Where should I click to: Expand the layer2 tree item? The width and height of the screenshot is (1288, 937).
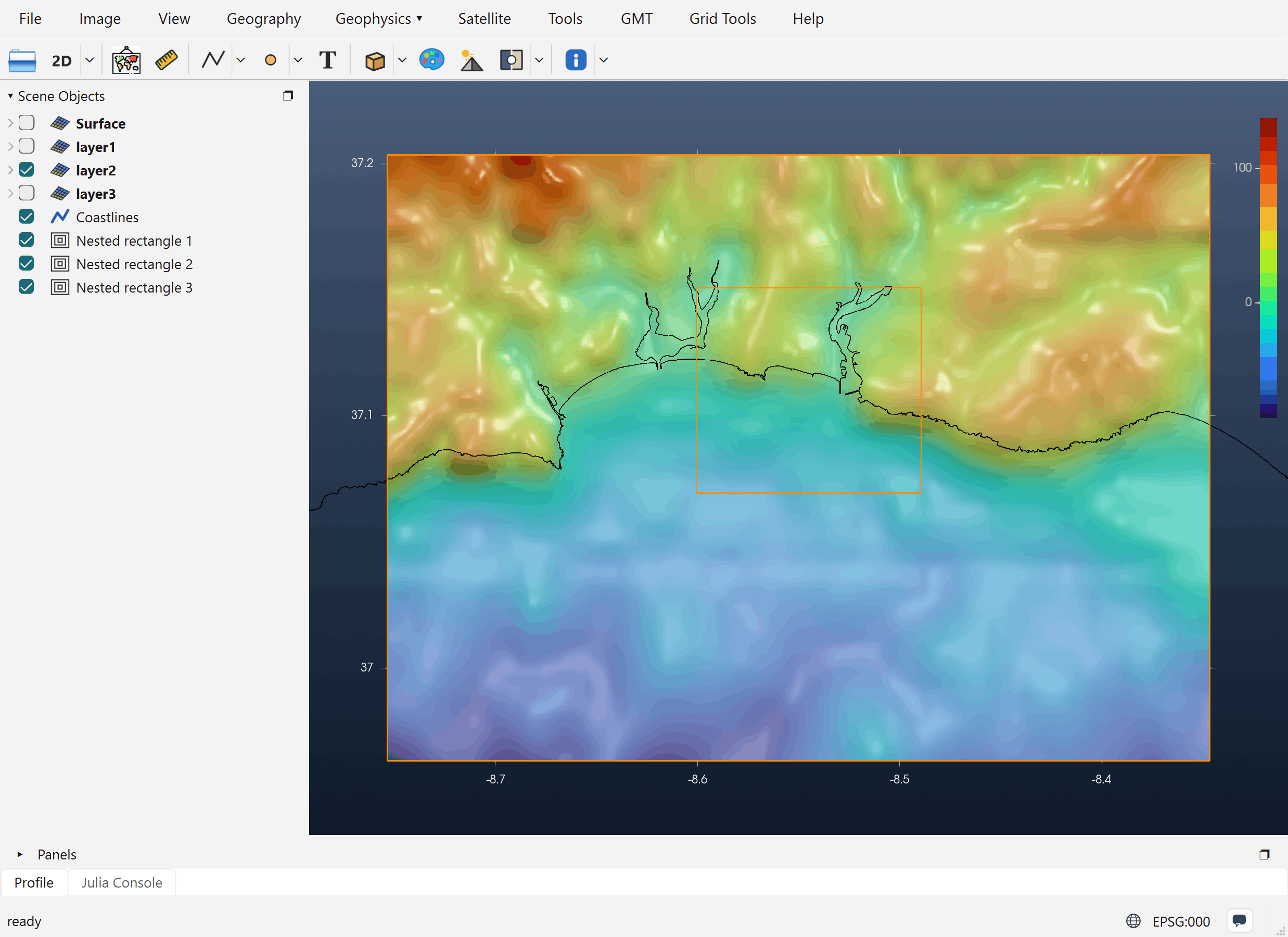(x=10, y=169)
